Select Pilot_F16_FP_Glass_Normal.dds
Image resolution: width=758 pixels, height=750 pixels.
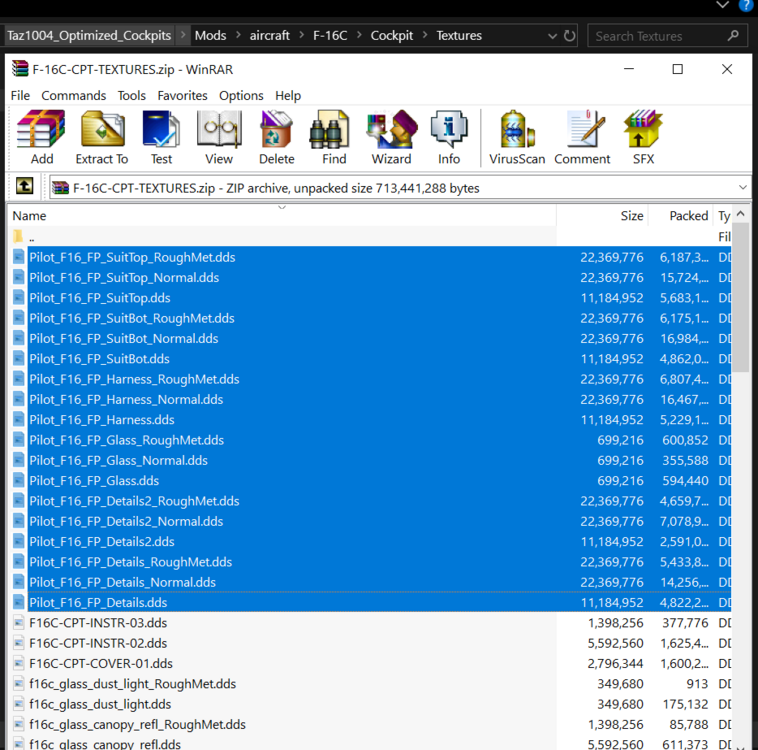tap(118, 460)
